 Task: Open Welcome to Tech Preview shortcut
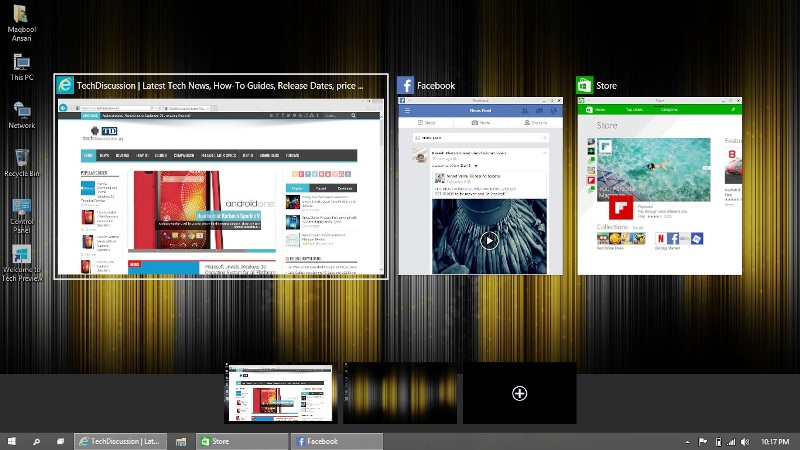pyautogui.click(x=21, y=260)
